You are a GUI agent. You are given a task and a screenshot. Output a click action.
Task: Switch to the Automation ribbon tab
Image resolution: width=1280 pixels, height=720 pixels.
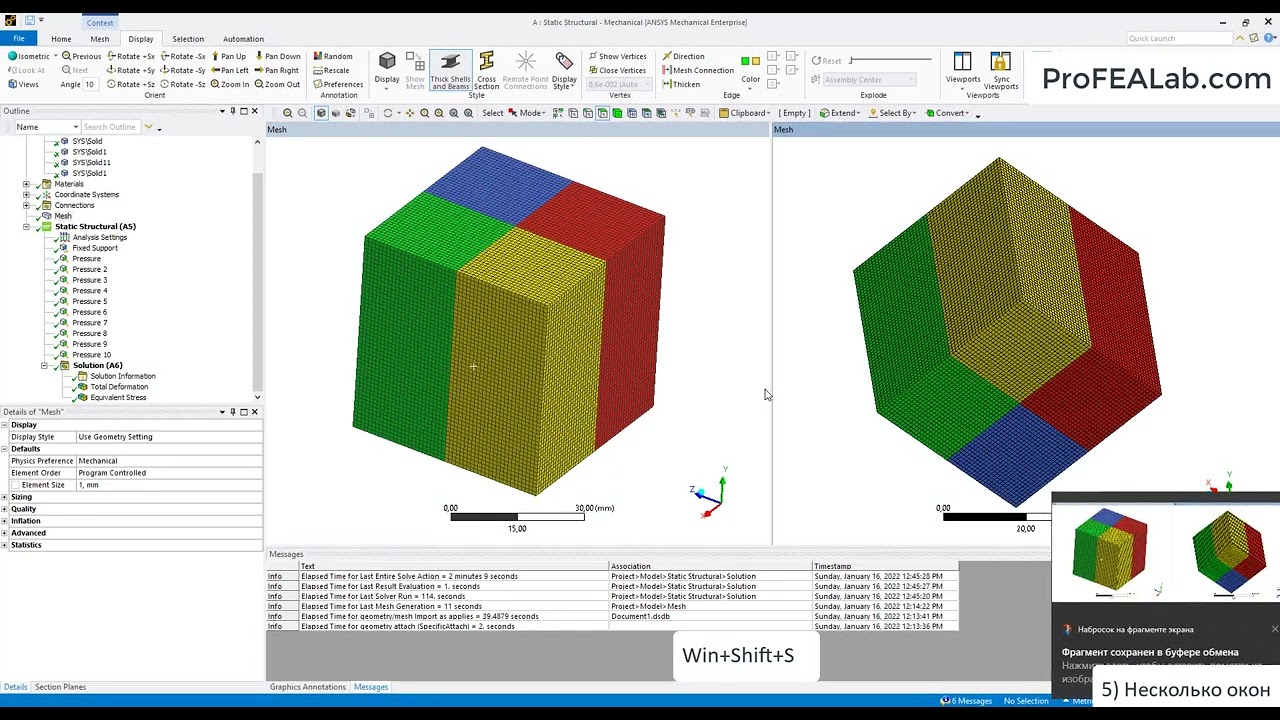click(x=243, y=39)
